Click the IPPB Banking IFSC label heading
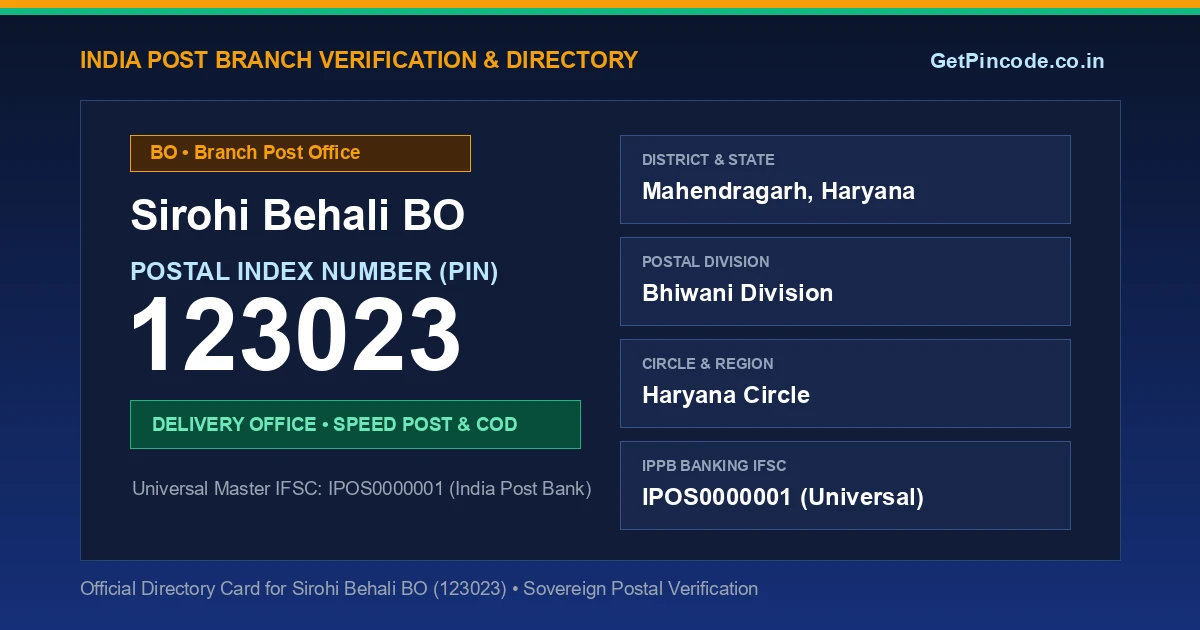This screenshot has width=1200, height=630. (x=714, y=466)
